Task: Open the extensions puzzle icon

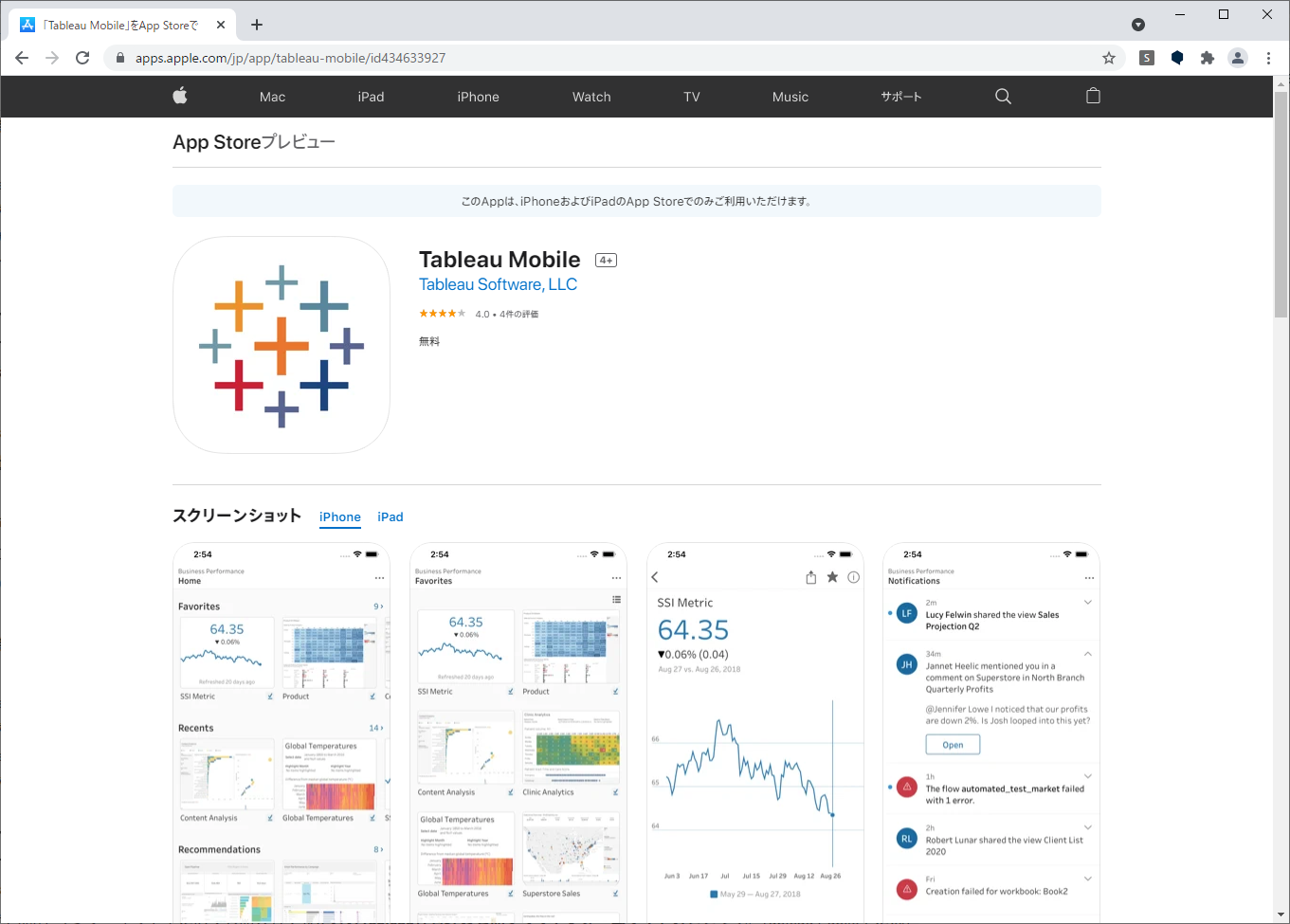Action: pos(1208,58)
